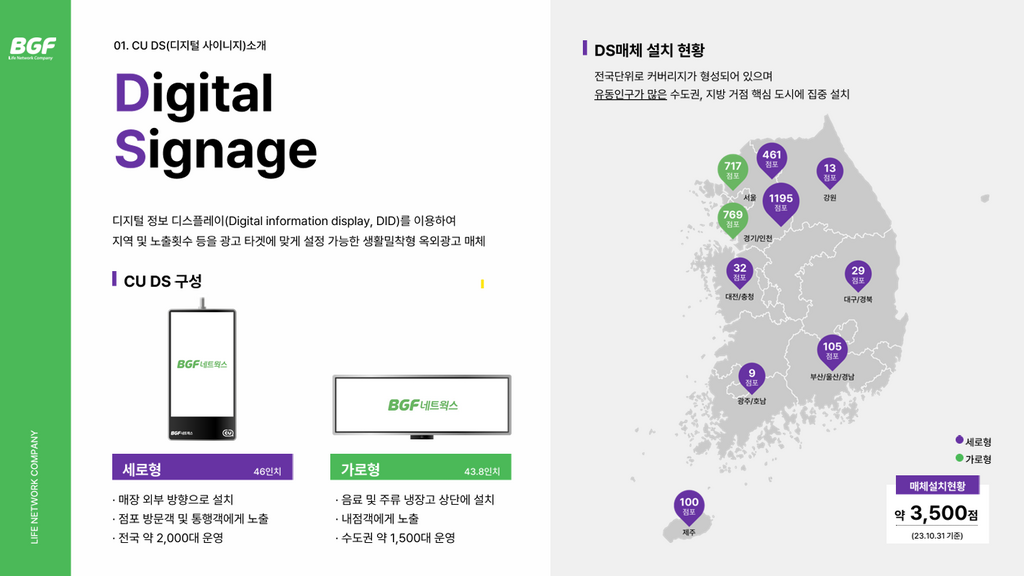Click the bullet "내점객에게 노출"
Image resolution: width=1024 pixels, height=576 pixels.
pos(377,519)
